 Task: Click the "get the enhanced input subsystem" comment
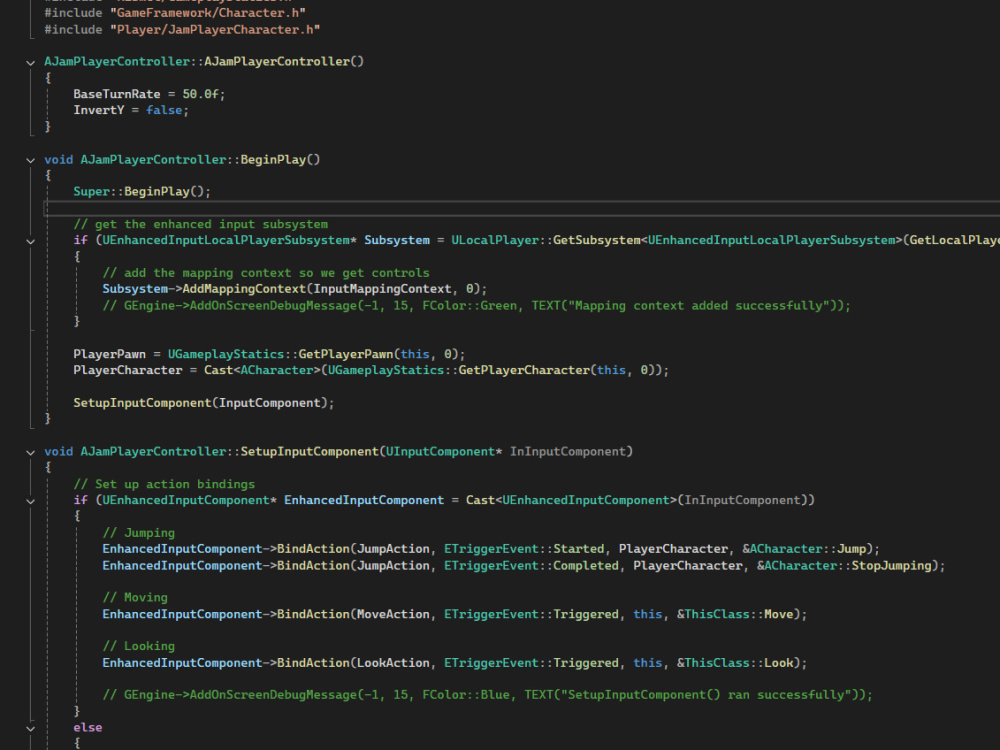click(x=200, y=224)
